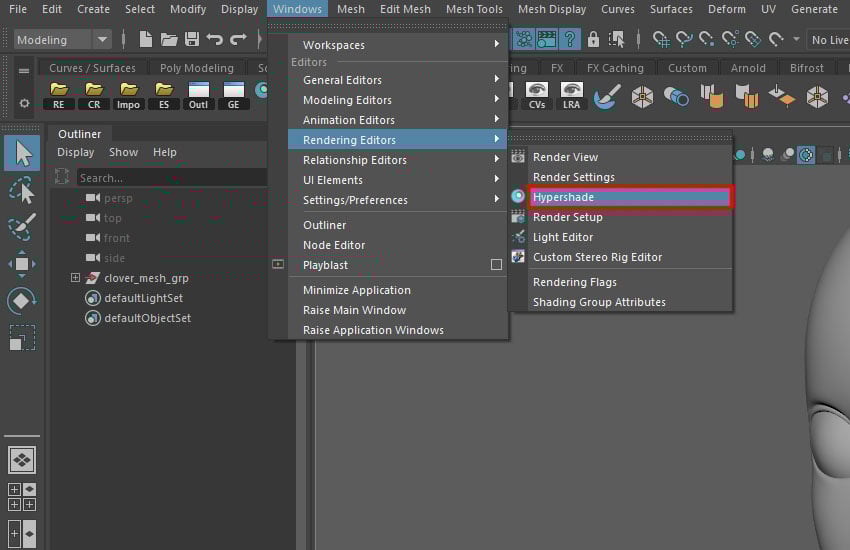Click the Render View icon
This screenshot has width=850, height=550.
click(518, 157)
